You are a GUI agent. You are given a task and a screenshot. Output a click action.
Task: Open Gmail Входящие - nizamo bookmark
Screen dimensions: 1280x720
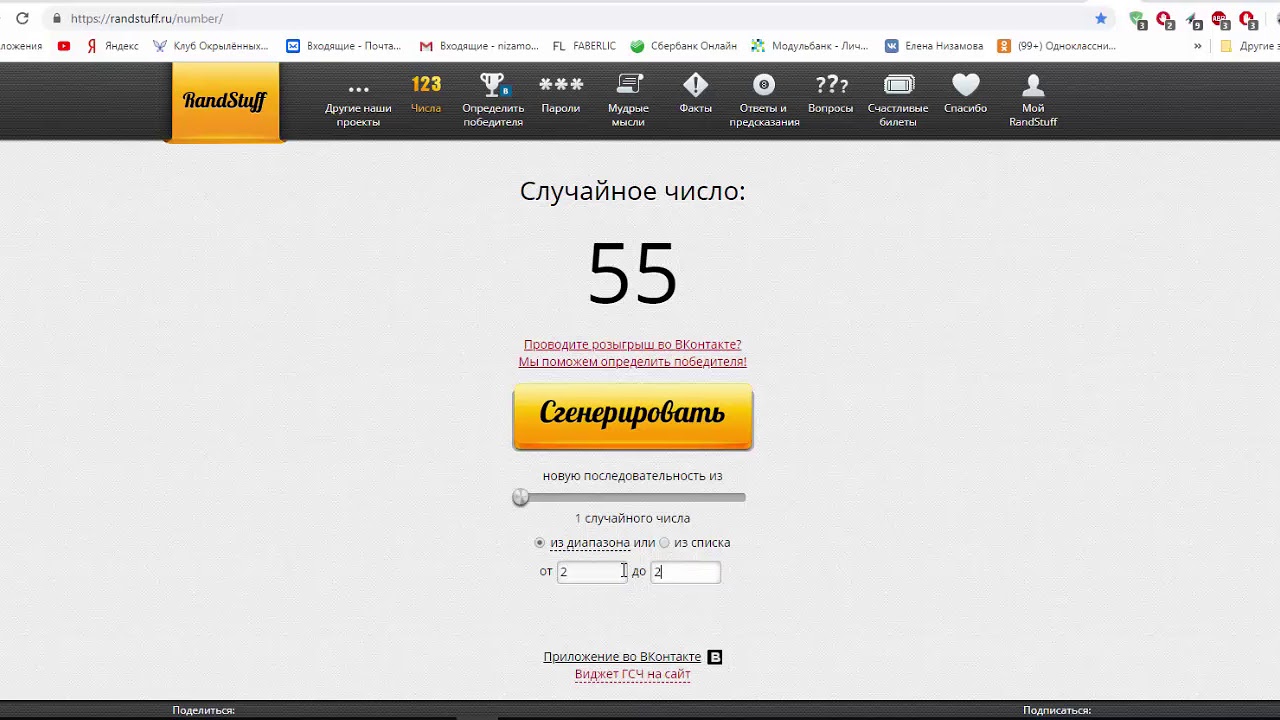click(x=479, y=46)
